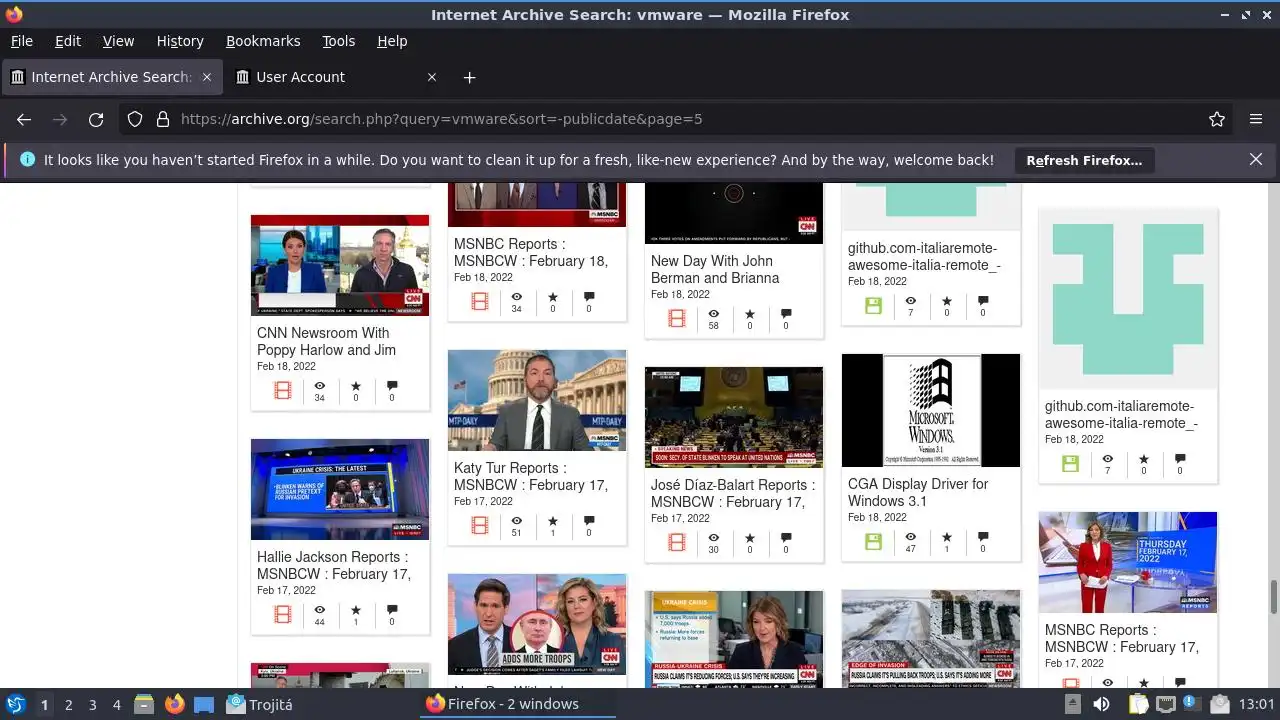Open the File menu
The width and height of the screenshot is (1280, 720).
point(22,41)
